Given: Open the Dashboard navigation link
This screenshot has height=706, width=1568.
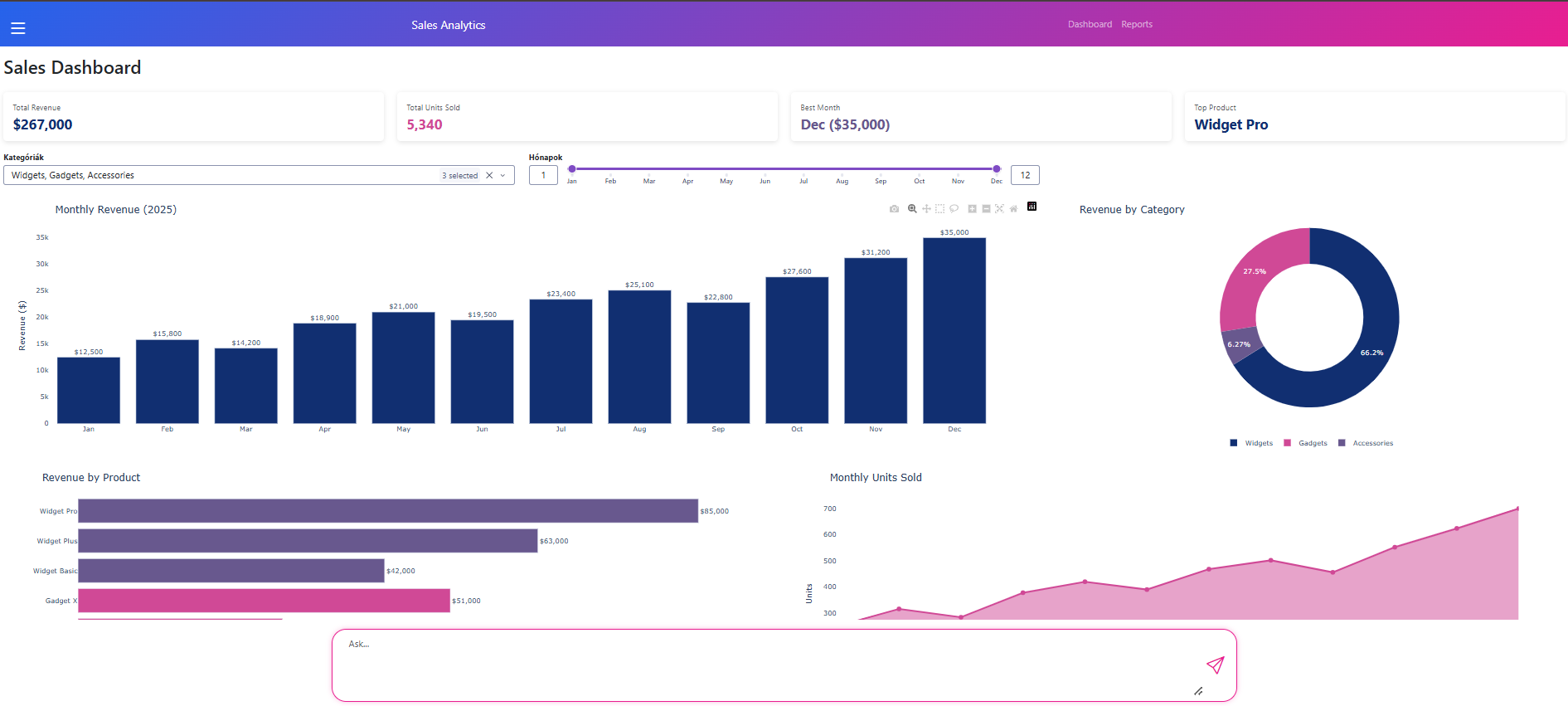Looking at the screenshot, I should pyautogui.click(x=1090, y=25).
